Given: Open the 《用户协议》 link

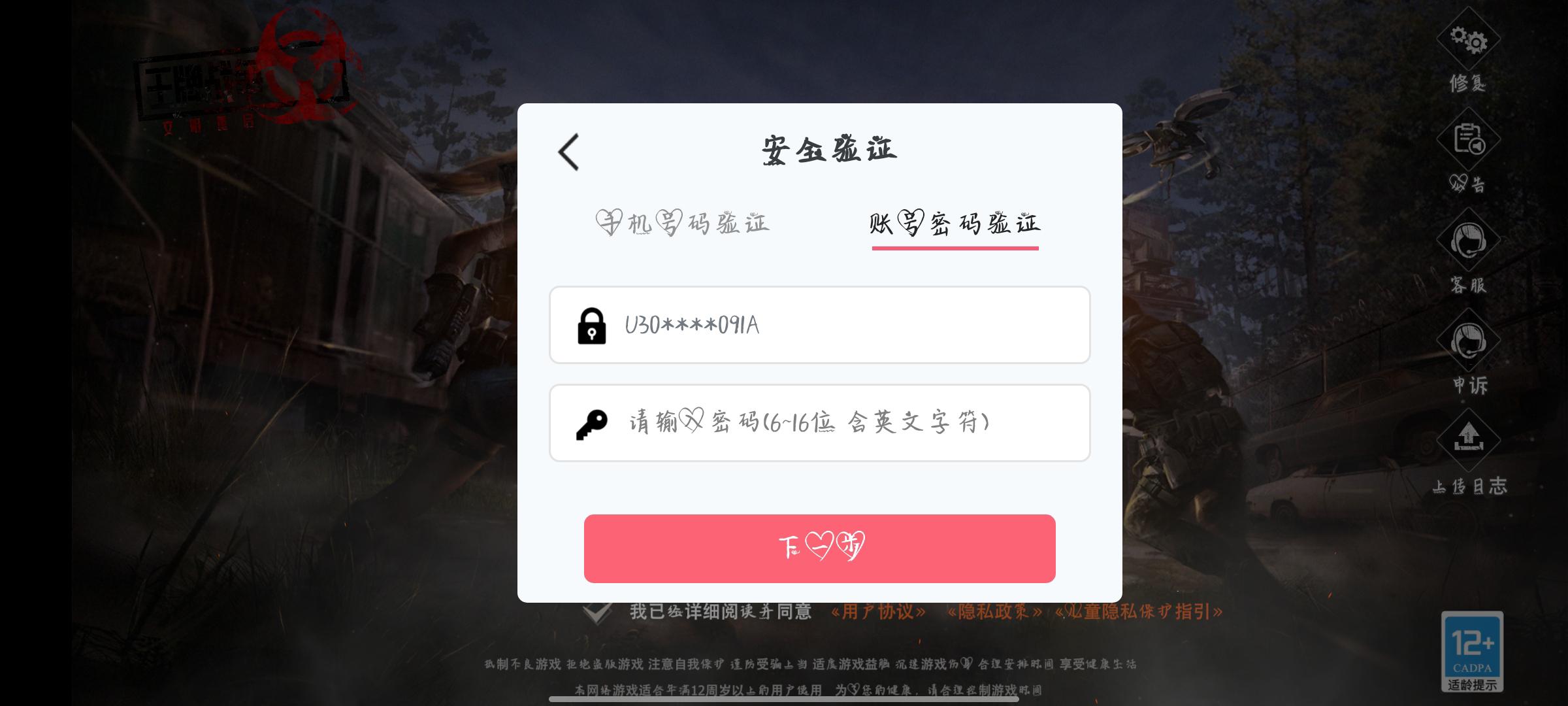Looking at the screenshot, I should [x=879, y=611].
